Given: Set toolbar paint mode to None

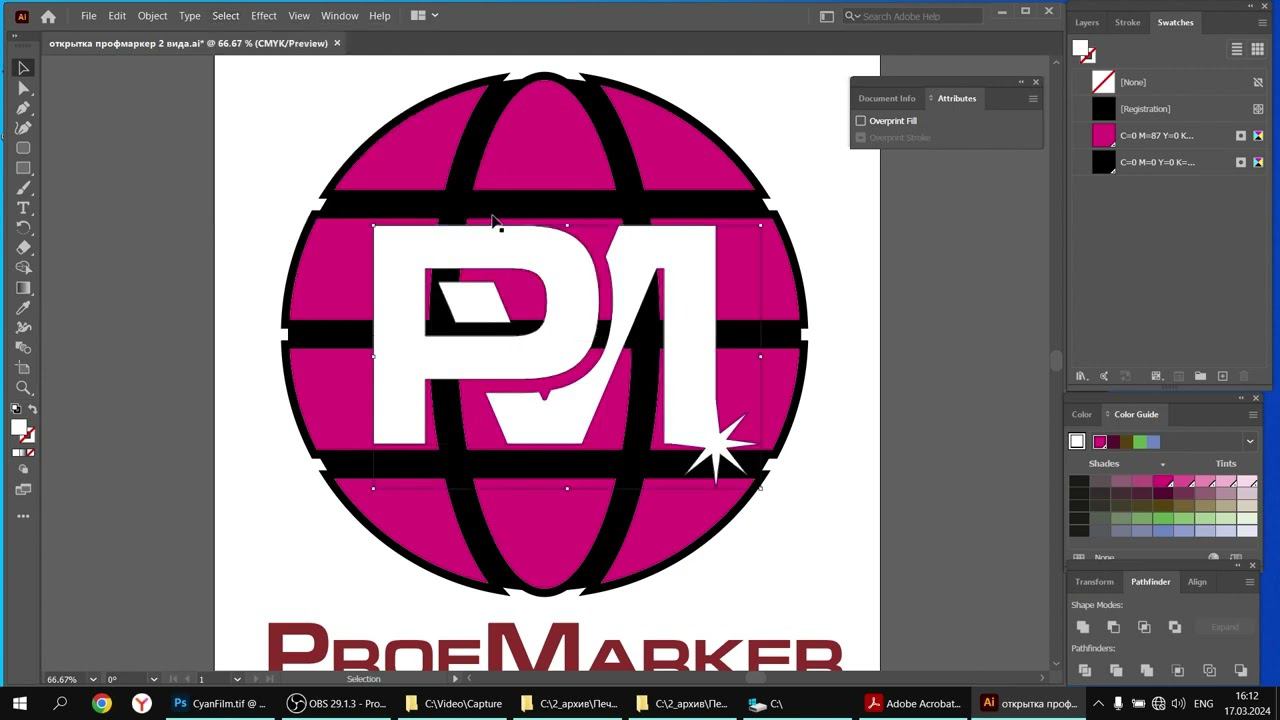Looking at the screenshot, I should point(31,453).
